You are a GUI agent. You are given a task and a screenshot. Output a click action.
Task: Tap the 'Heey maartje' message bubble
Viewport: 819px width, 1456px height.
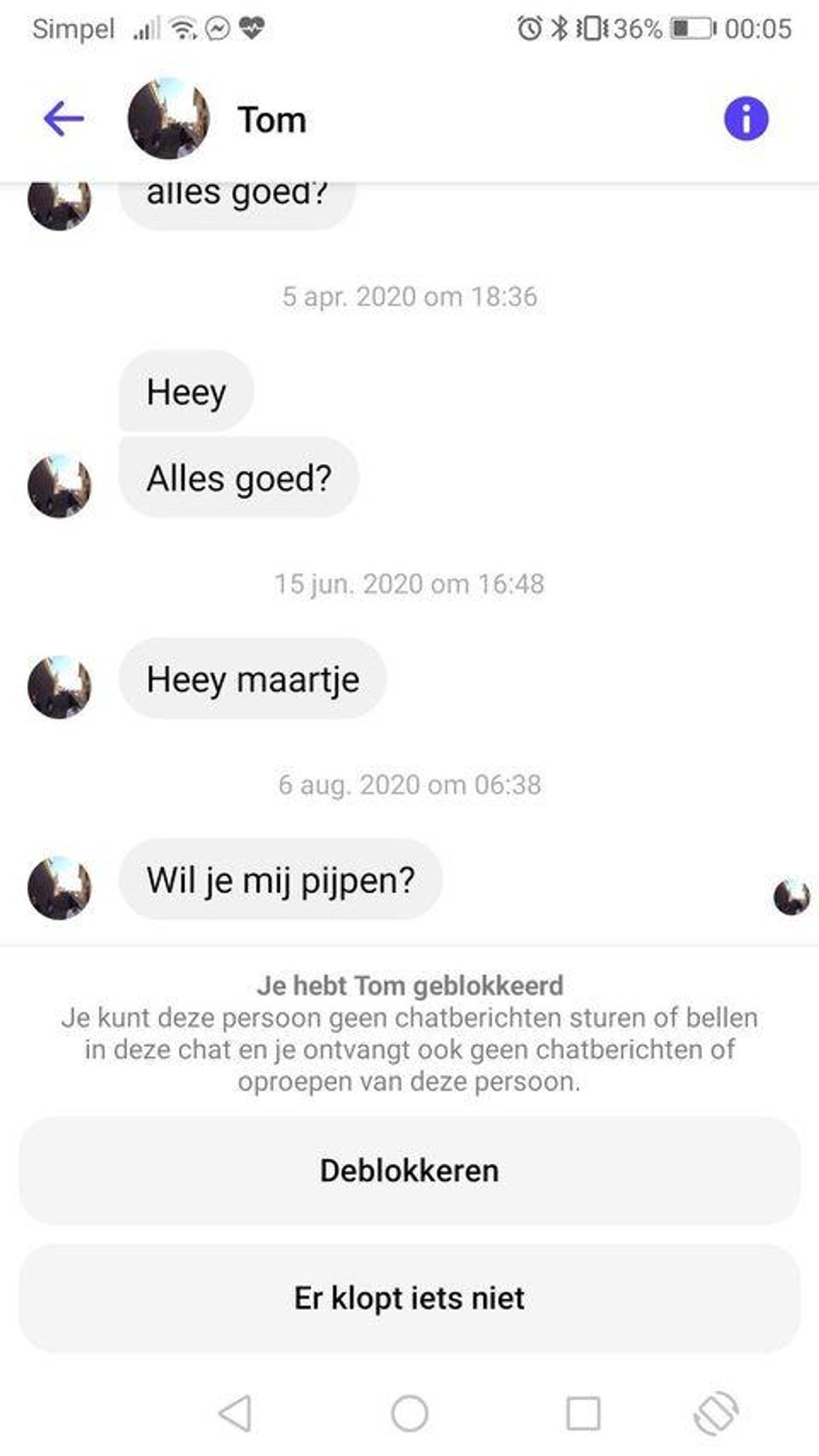[x=253, y=679]
